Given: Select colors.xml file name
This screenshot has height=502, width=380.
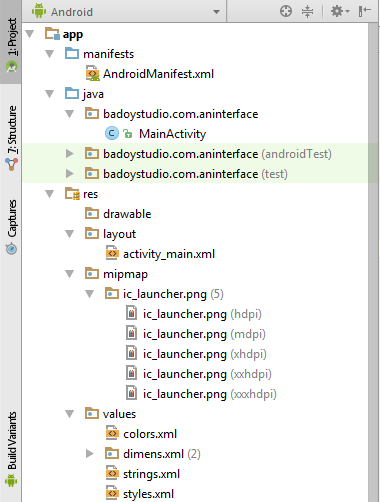Looking at the screenshot, I should point(150,434).
